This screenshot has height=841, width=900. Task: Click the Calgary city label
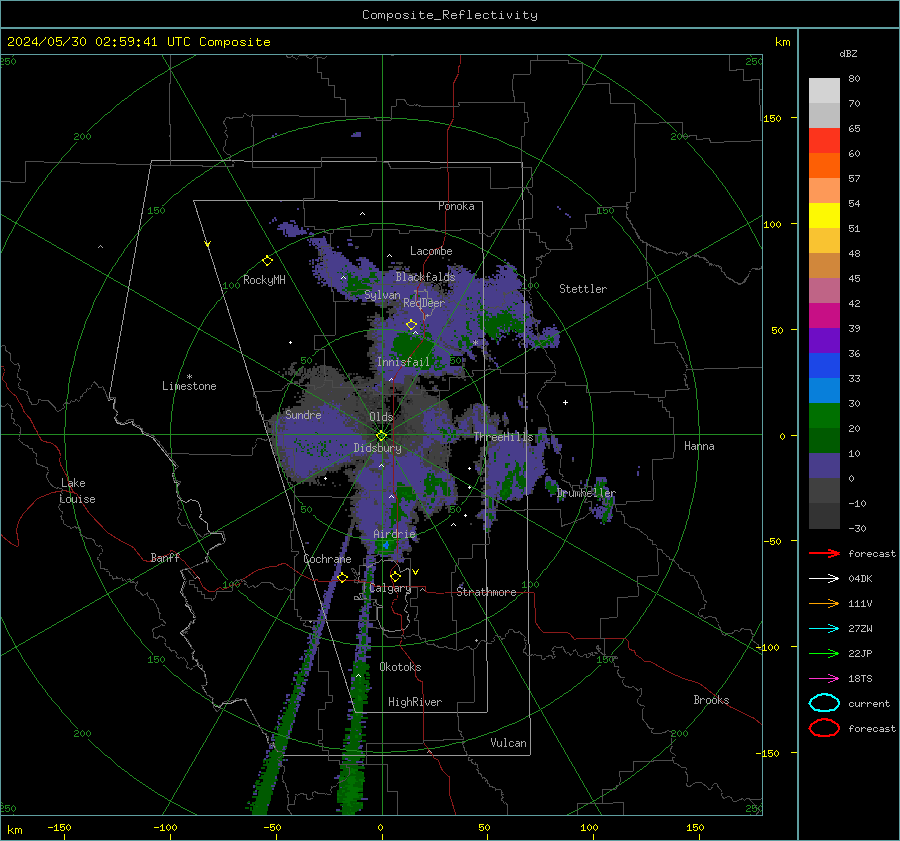click(390, 588)
